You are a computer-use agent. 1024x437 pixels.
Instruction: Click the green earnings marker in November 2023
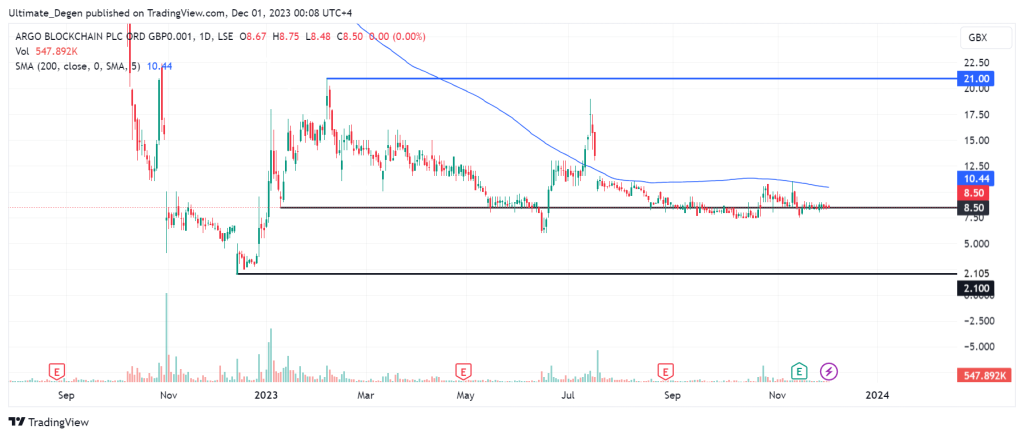[800, 371]
